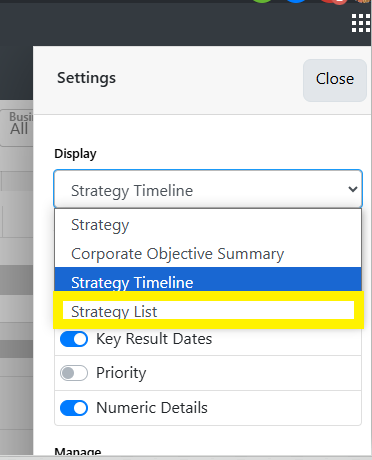Disable the Key Result Dates switch
This screenshot has width=372, height=460.
[x=74, y=339]
